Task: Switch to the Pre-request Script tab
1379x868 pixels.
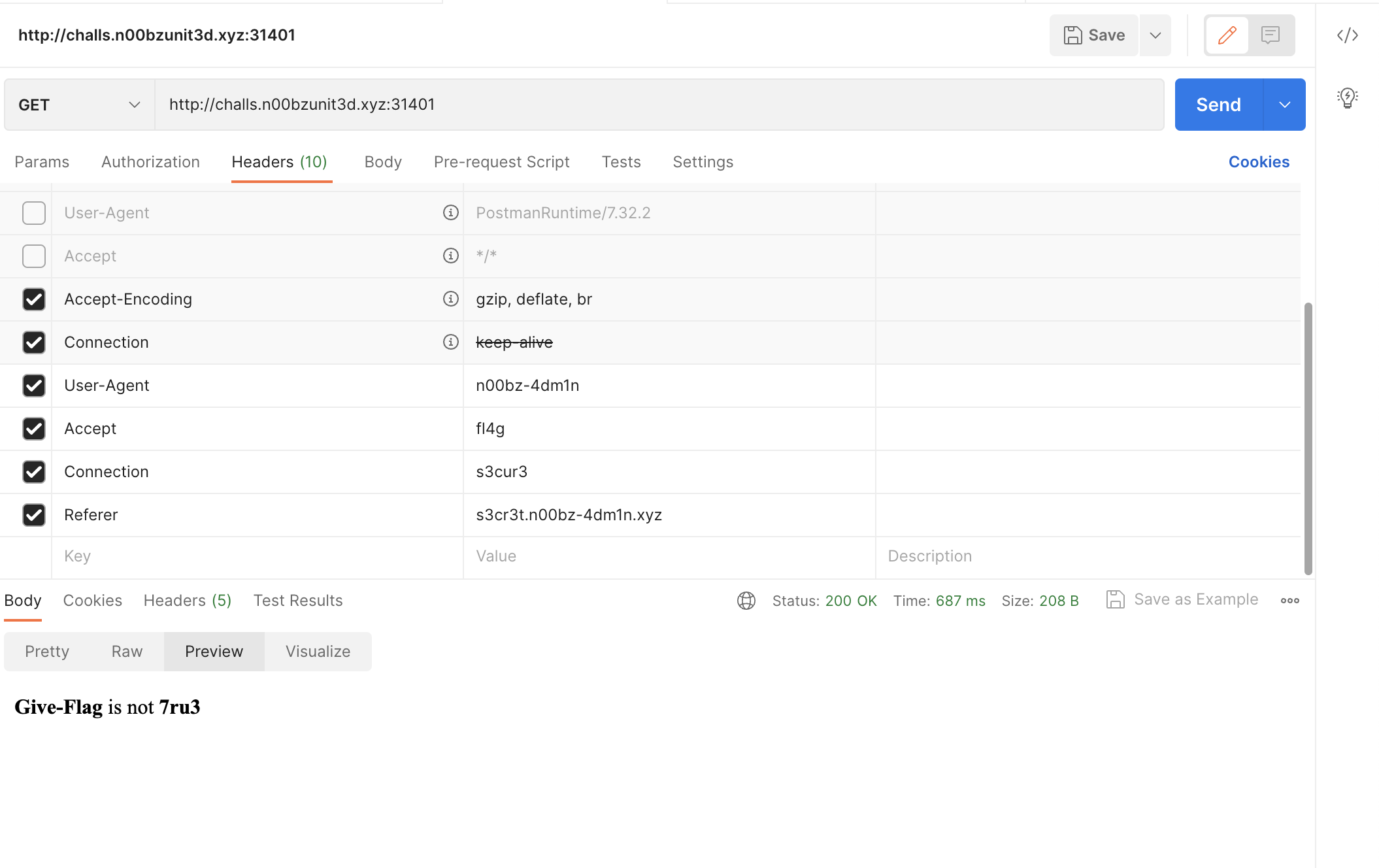Action: (501, 161)
